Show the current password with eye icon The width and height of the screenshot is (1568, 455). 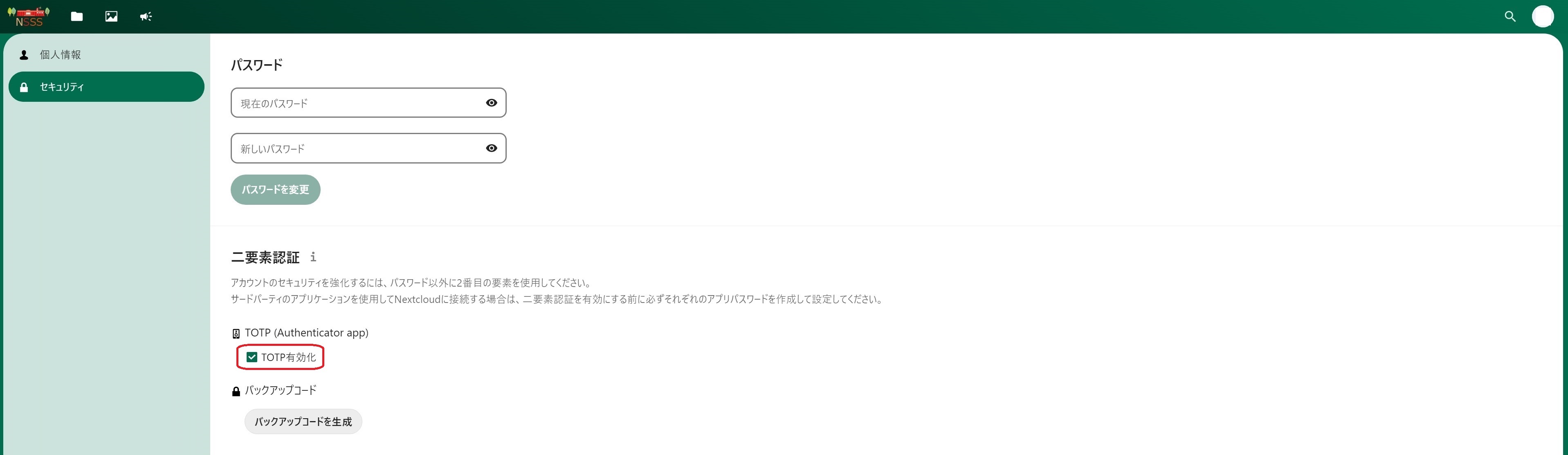tap(492, 103)
